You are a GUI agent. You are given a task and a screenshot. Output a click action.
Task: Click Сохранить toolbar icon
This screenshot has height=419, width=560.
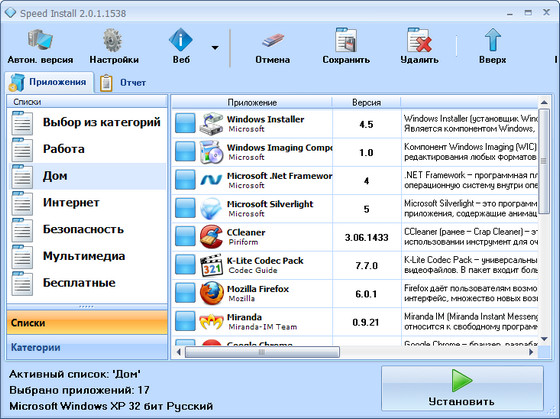coord(346,39)
